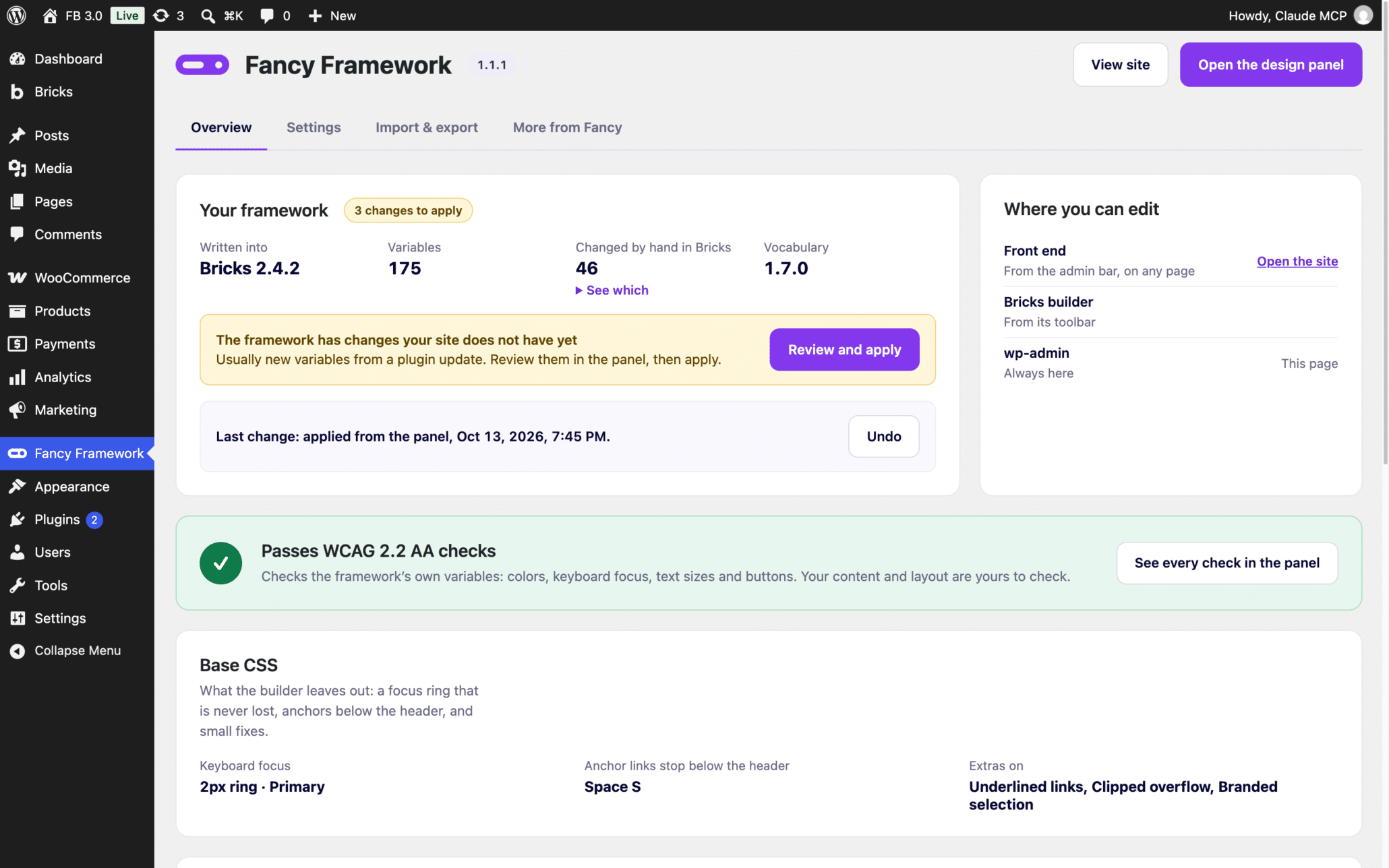Image resolution: width=1389 pixels, height=868 pixels.
Task: Open the Pages menu item
Action: pos(77,201)
